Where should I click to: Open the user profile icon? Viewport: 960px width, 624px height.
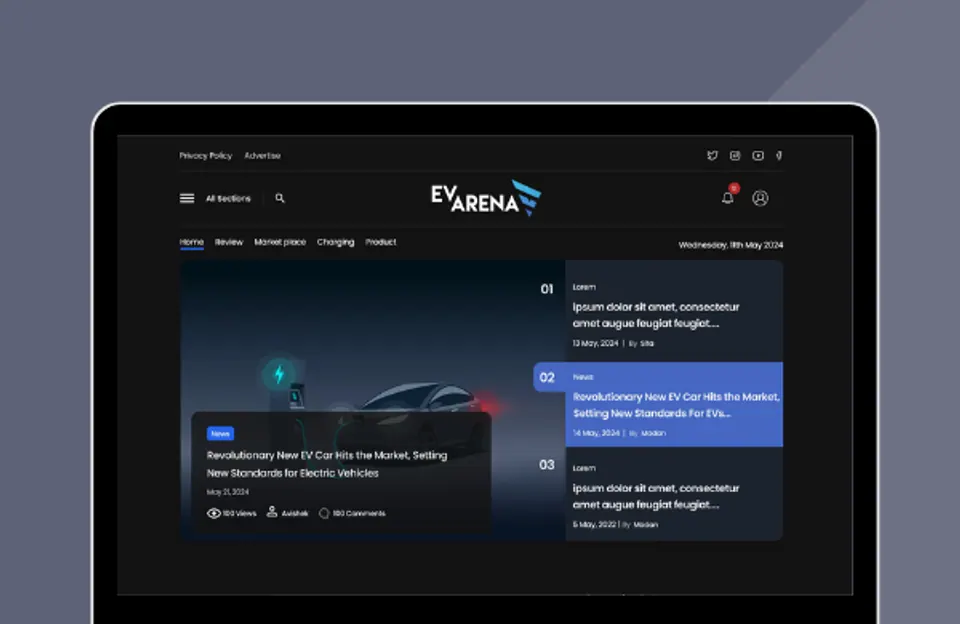pos(760,198)
